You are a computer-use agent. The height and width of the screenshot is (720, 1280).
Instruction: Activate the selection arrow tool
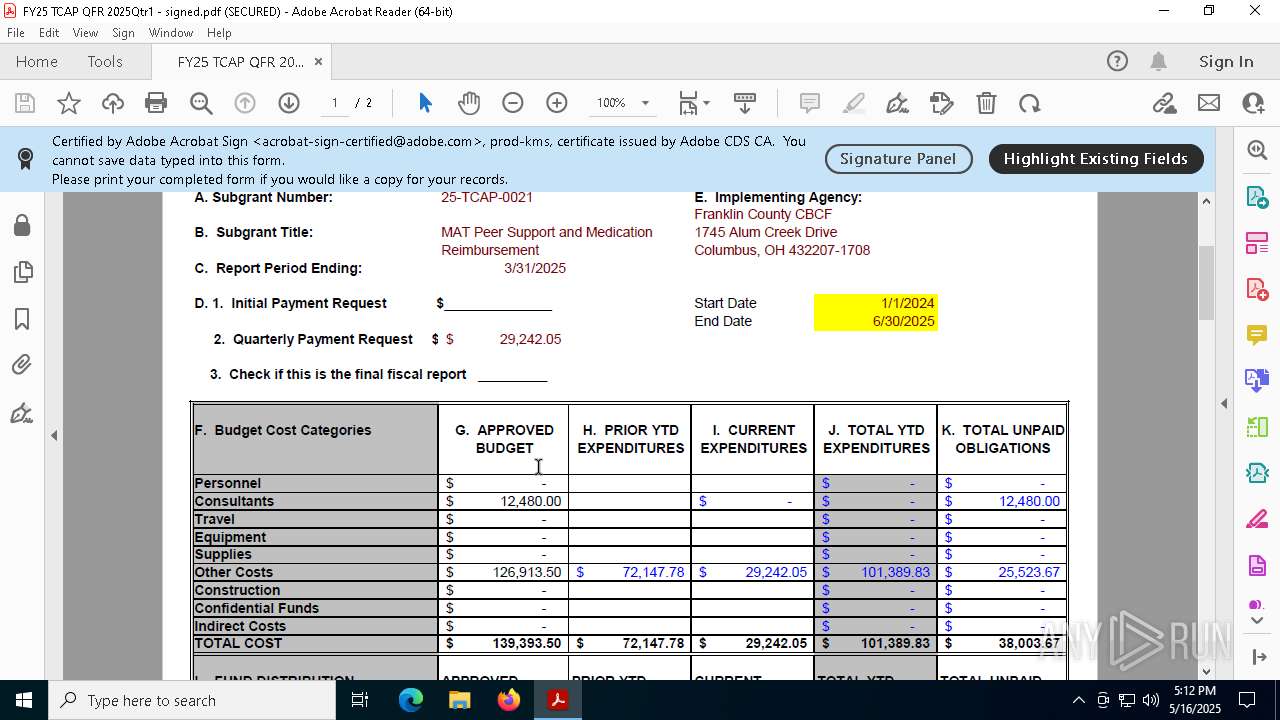tap(425, 103)
